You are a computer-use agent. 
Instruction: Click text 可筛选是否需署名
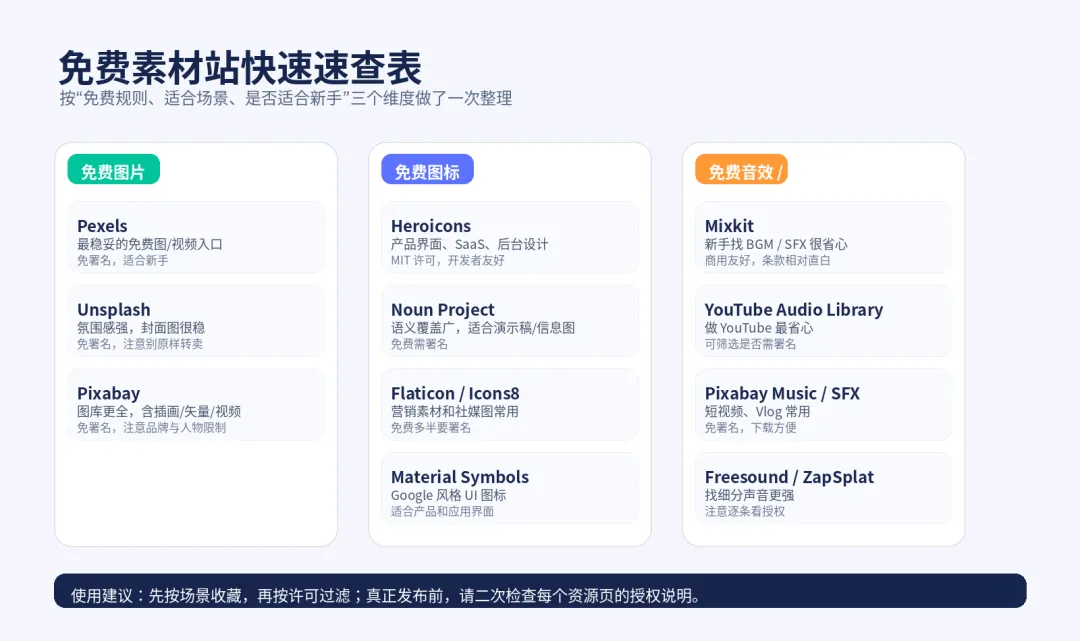tap(750, 344)
